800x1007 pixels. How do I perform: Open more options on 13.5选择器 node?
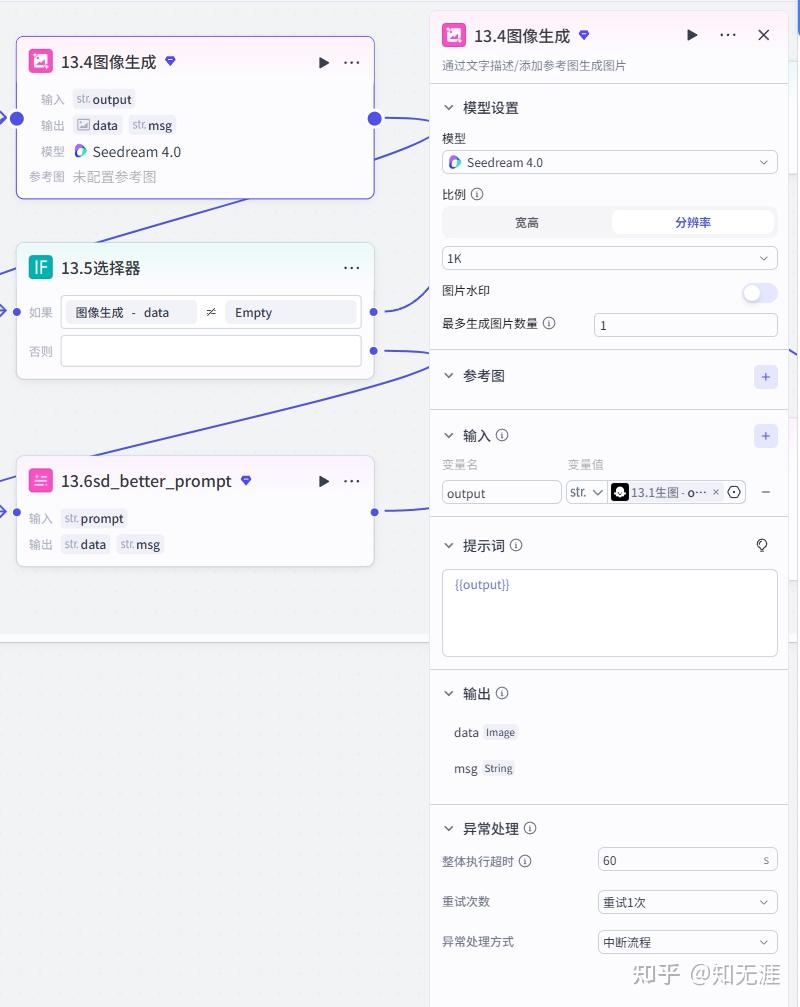click(351, 268)
